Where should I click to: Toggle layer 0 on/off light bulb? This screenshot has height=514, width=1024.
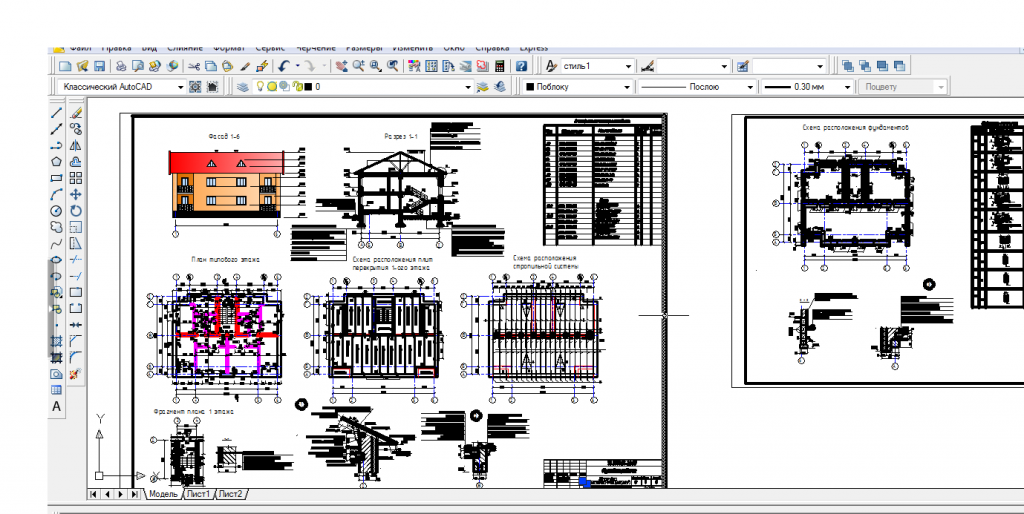pos(260,86)
